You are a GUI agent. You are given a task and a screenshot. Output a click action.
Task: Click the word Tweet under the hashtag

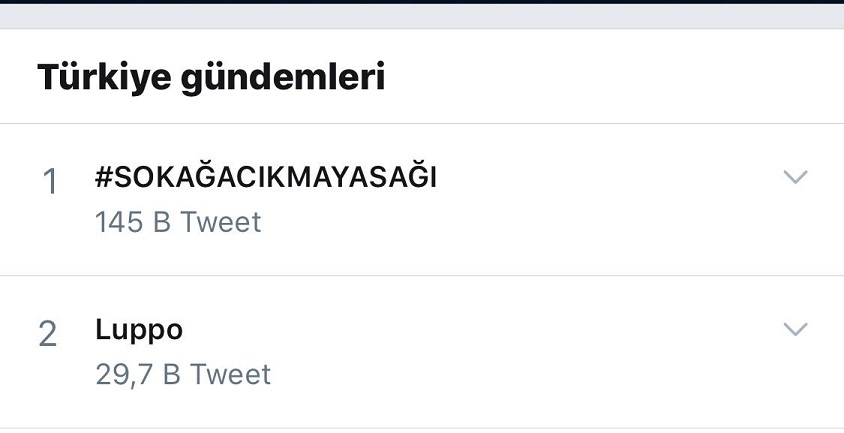pyautogui.click(x=221, y=222)
